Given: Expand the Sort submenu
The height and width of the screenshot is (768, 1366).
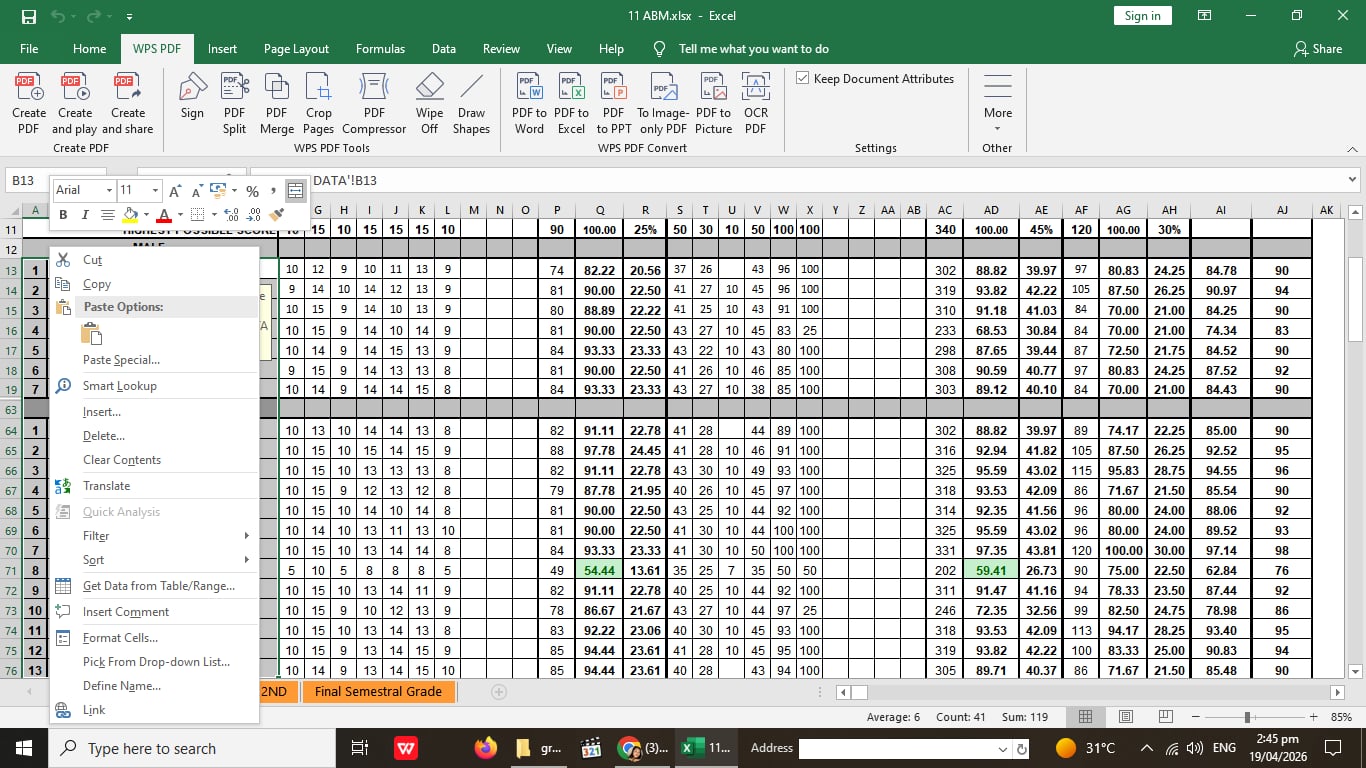Looking at the screenshot, I should tap(154, 560).
